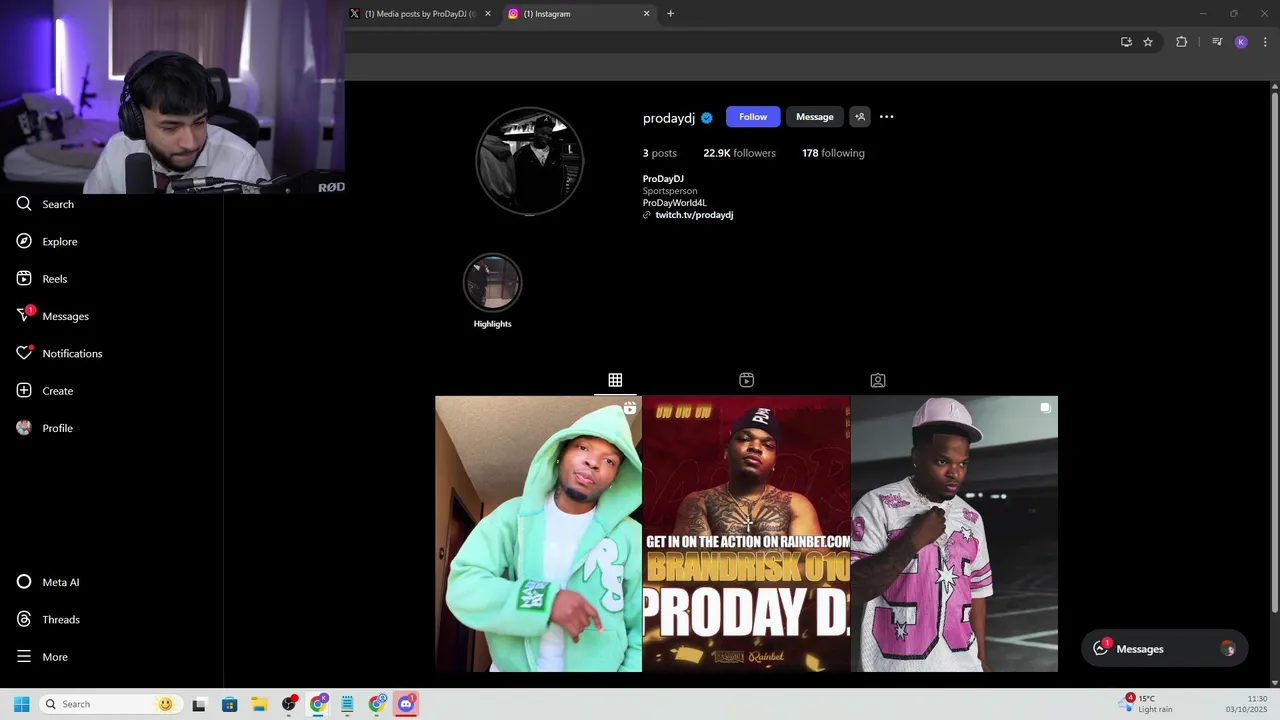This screenshot has width=1280, height=720.
Task: Open Chrome three-dot menu
Action: (x=1265, y=42)
